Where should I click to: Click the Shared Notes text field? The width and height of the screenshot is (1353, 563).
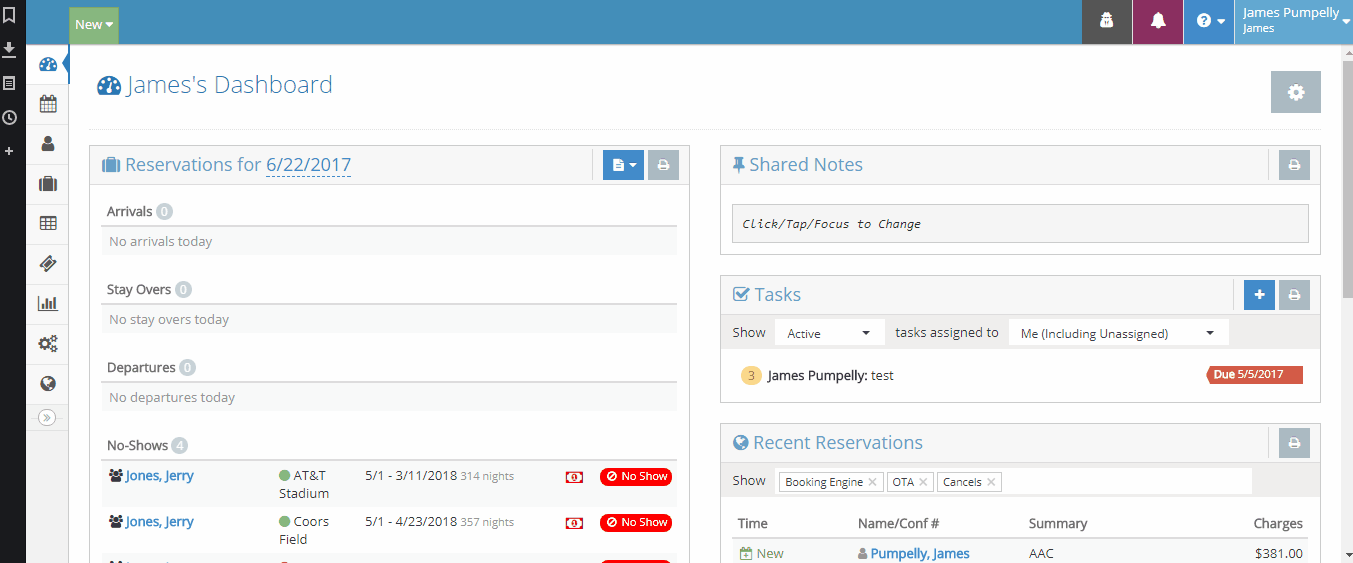1019,224
